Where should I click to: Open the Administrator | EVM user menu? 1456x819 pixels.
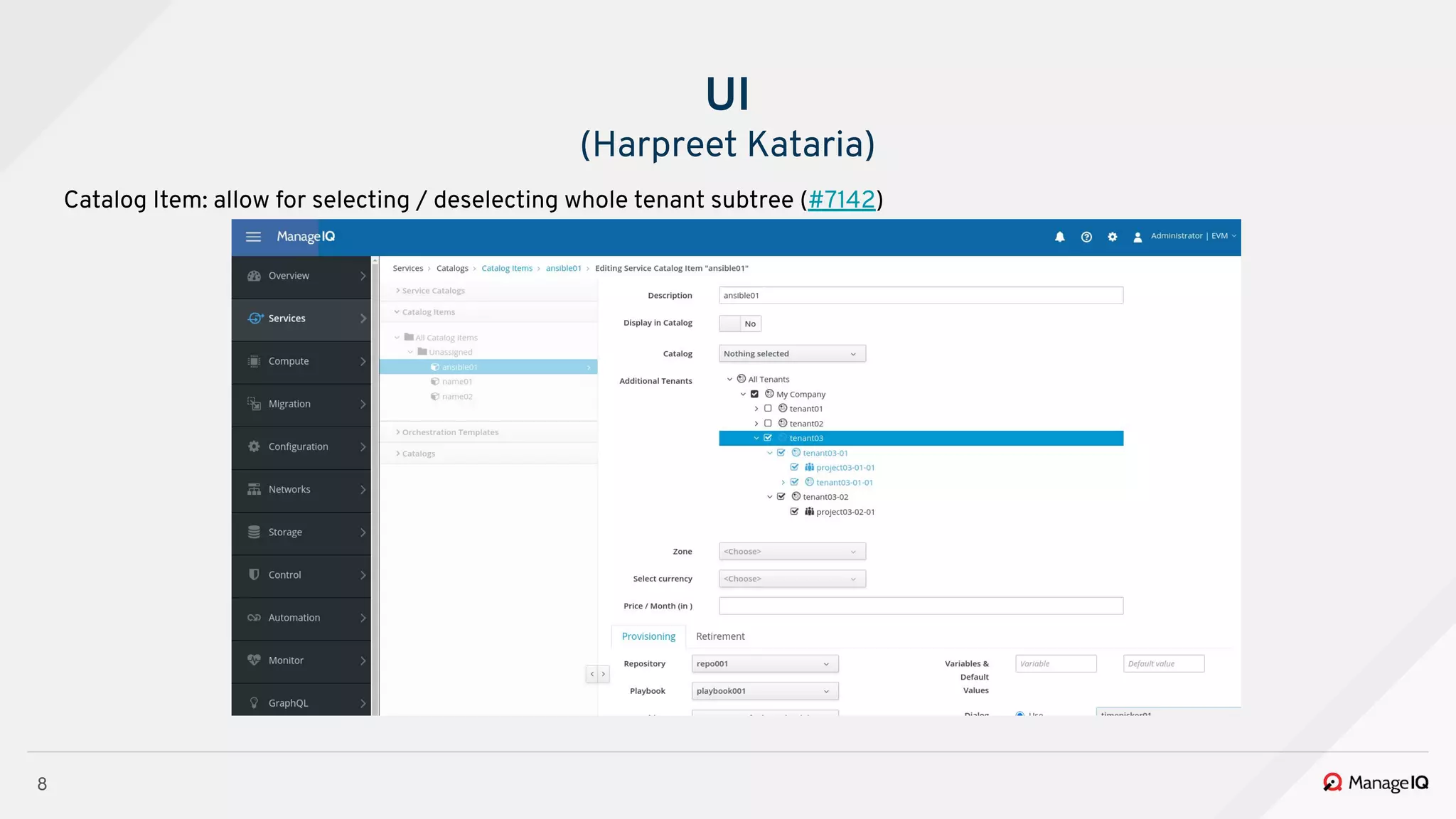click(x=1193, y=236)
